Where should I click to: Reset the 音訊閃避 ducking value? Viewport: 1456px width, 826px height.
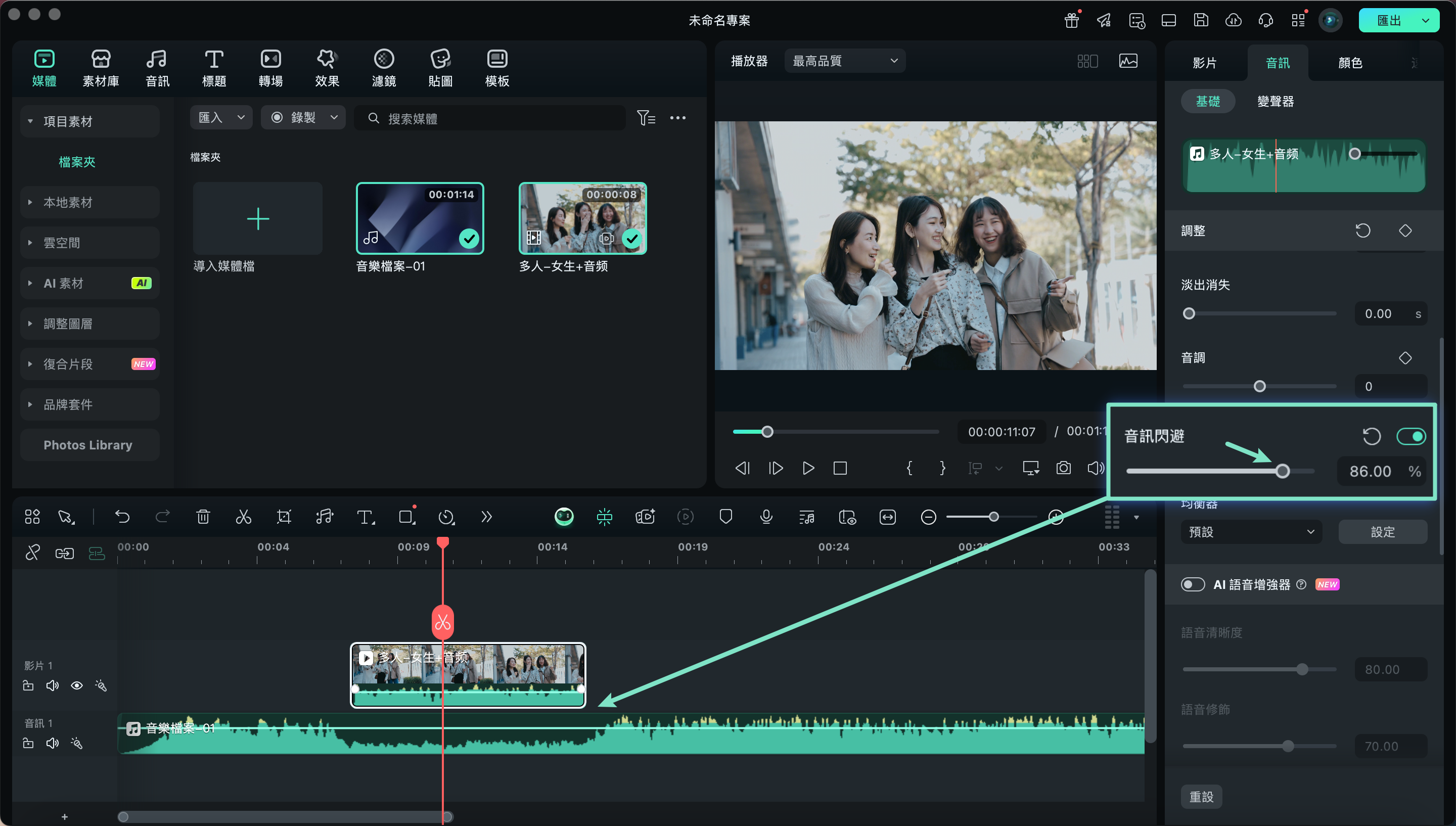pos(1372,436)
